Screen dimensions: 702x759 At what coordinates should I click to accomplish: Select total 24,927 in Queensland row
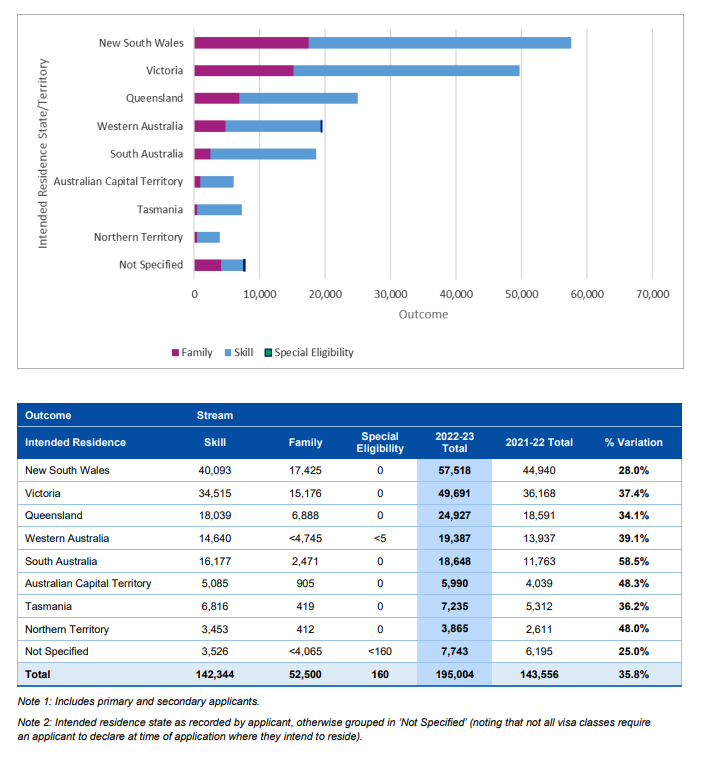(454, 516)
